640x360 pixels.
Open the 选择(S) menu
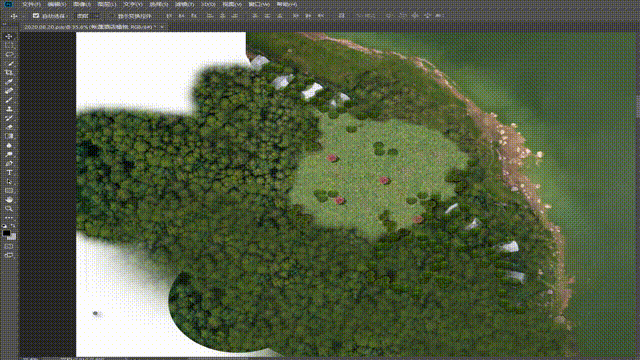click(x=158, y=4)
